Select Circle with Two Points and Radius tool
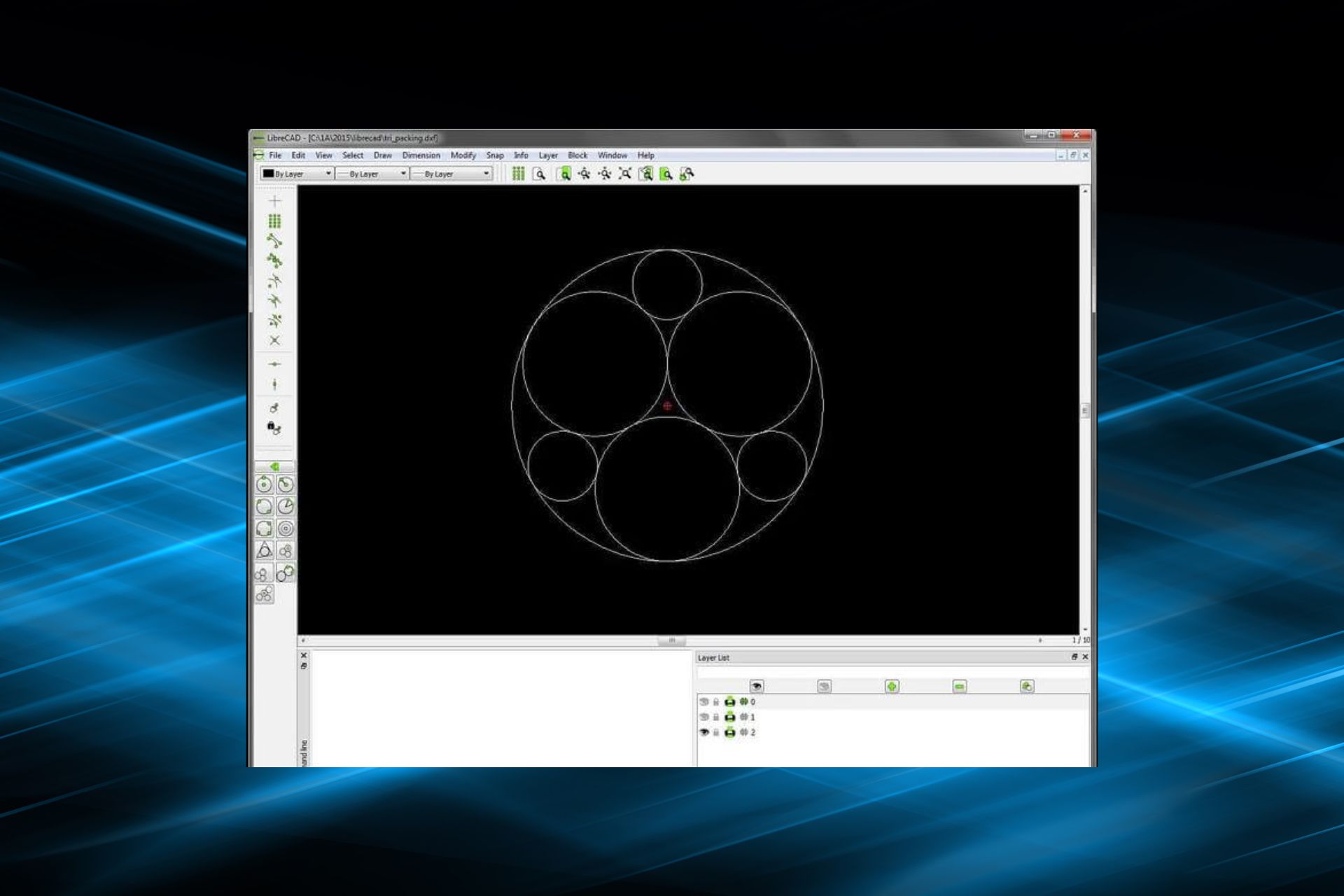The width and height of the screenshot is (1344, 896). tap(285, 506)
